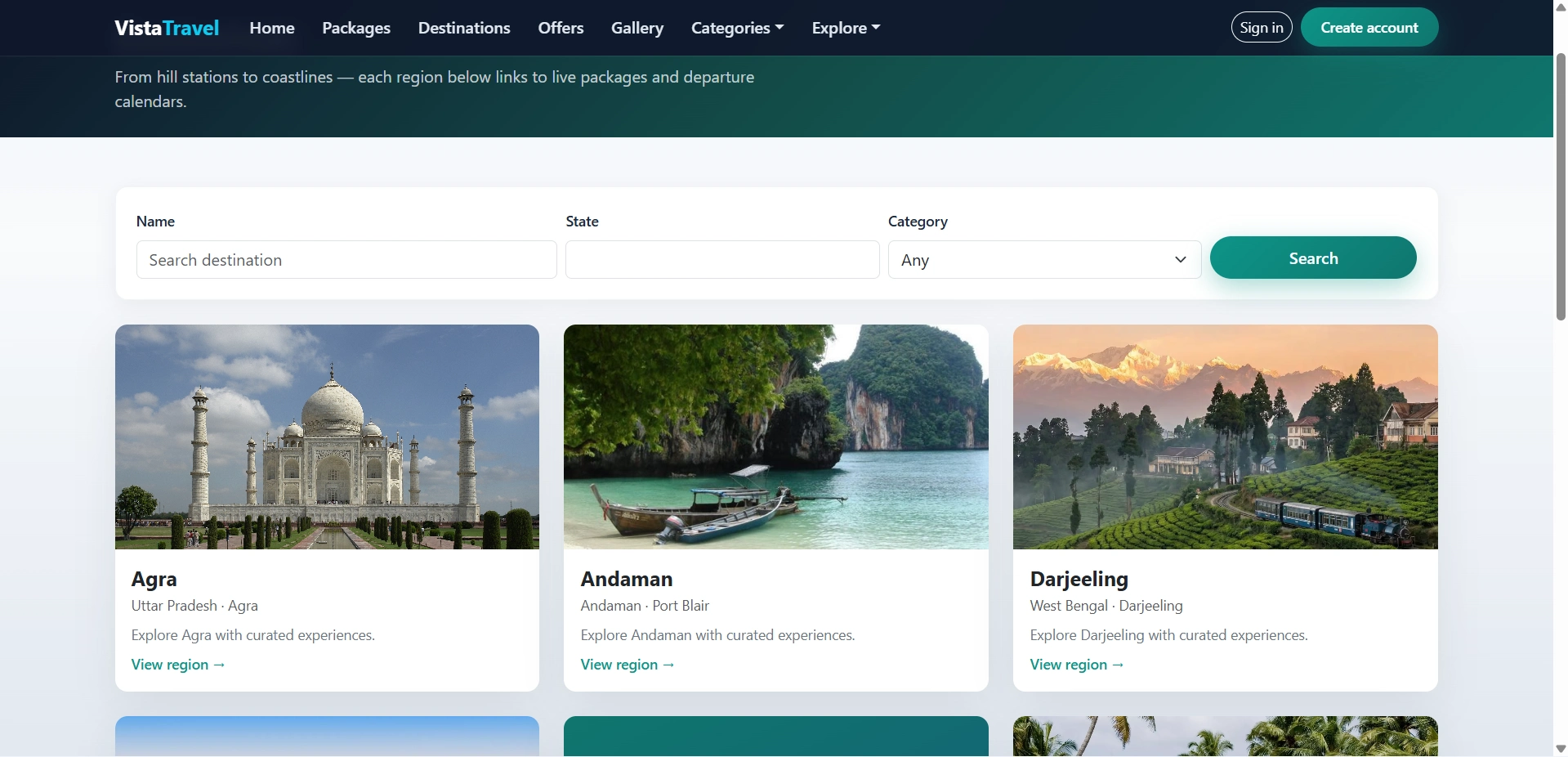Click 'Explore Darjeeling with curated experiences.' text
Image resolution: width=1568 pixels, height=757 pixels.
(1169, 635)
